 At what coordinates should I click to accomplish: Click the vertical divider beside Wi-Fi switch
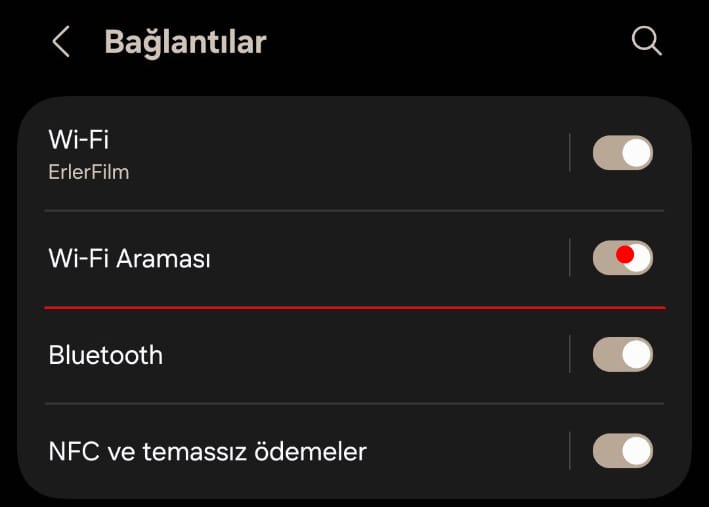570,153
